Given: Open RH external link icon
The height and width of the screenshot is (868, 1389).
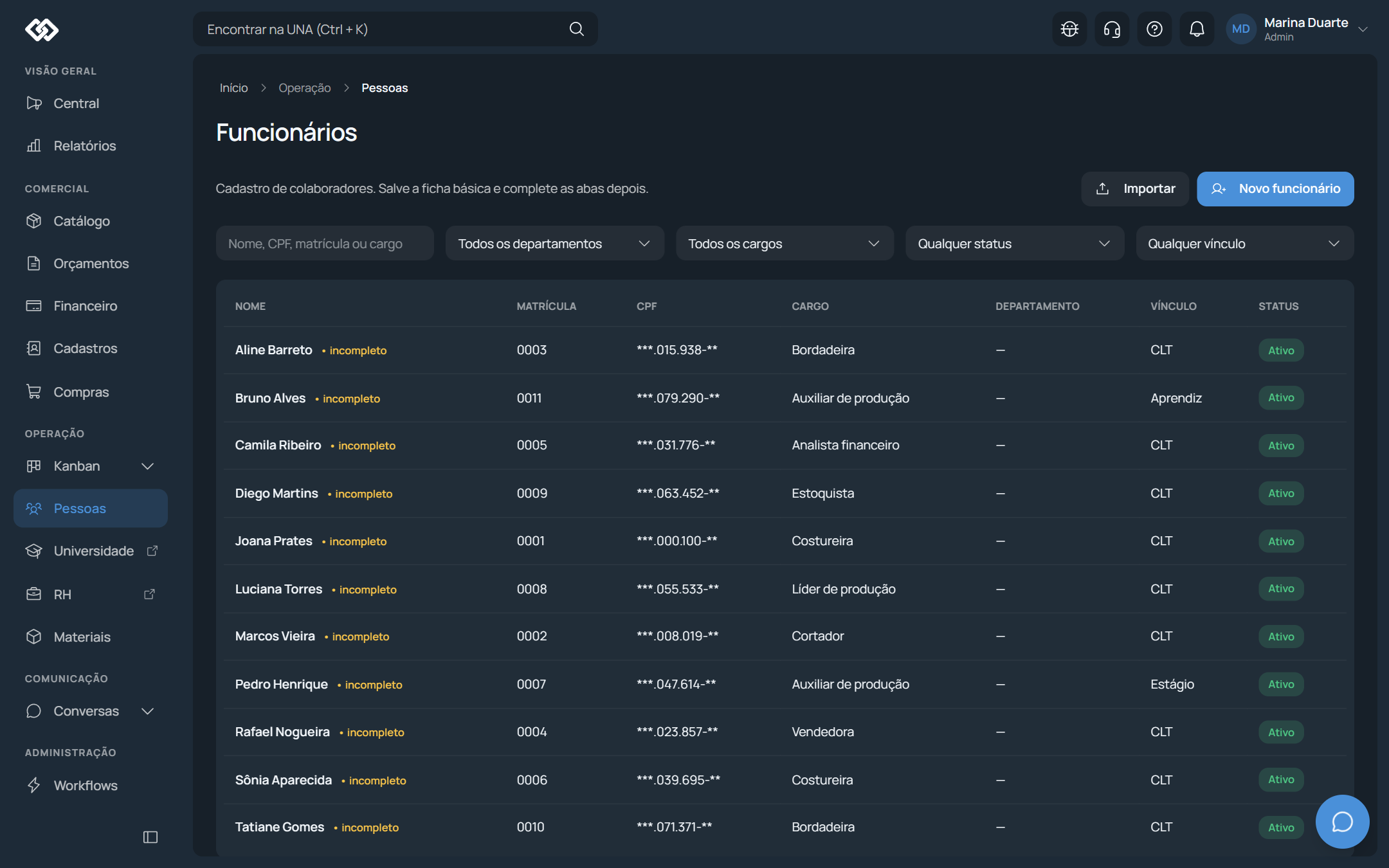Looking at the screenshot, I should 149,594.
